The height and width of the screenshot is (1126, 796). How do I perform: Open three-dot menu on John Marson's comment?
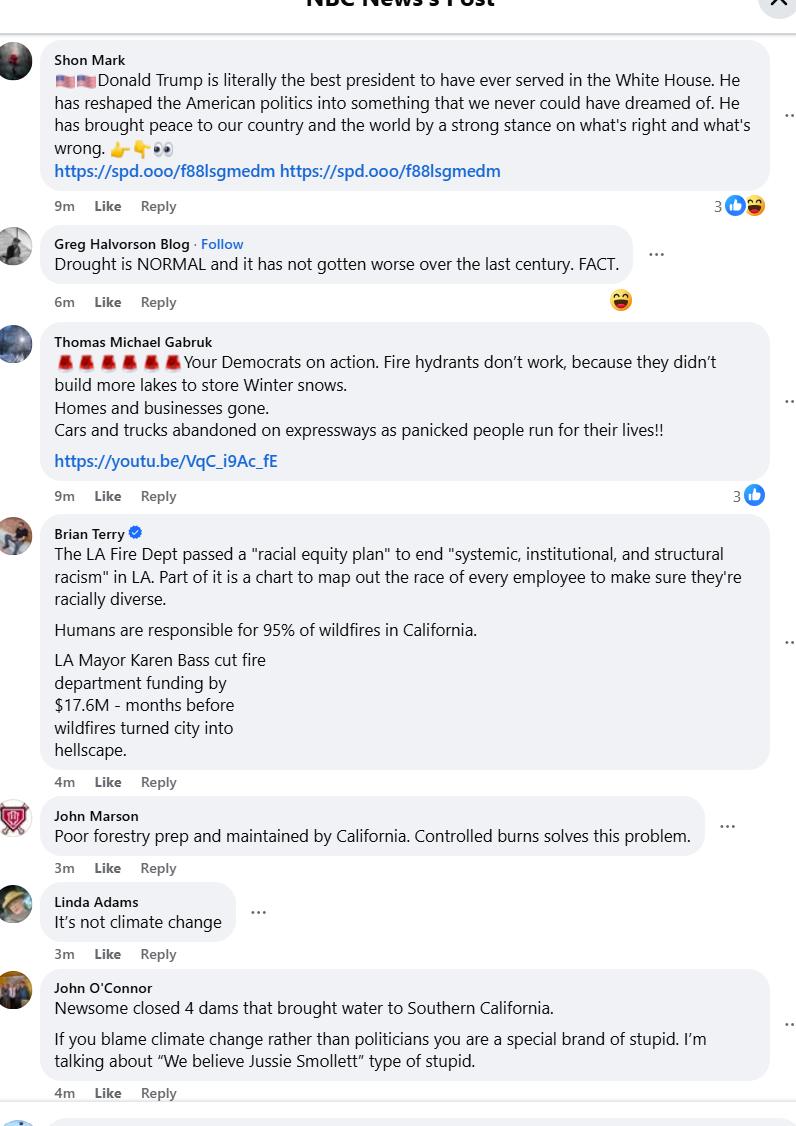pyautogui.click(x=728, y=827)
